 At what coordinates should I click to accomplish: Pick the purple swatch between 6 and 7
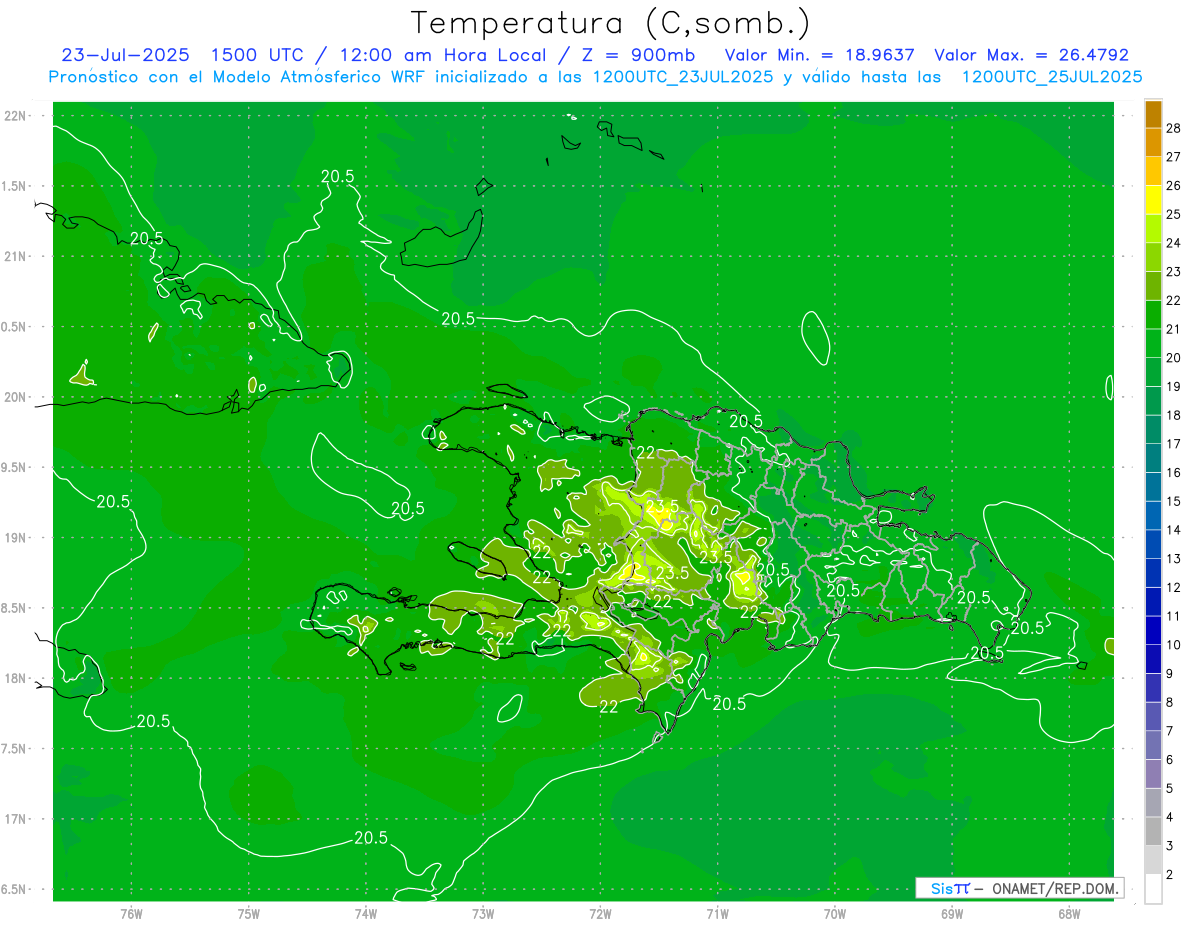coord(1153,745)
